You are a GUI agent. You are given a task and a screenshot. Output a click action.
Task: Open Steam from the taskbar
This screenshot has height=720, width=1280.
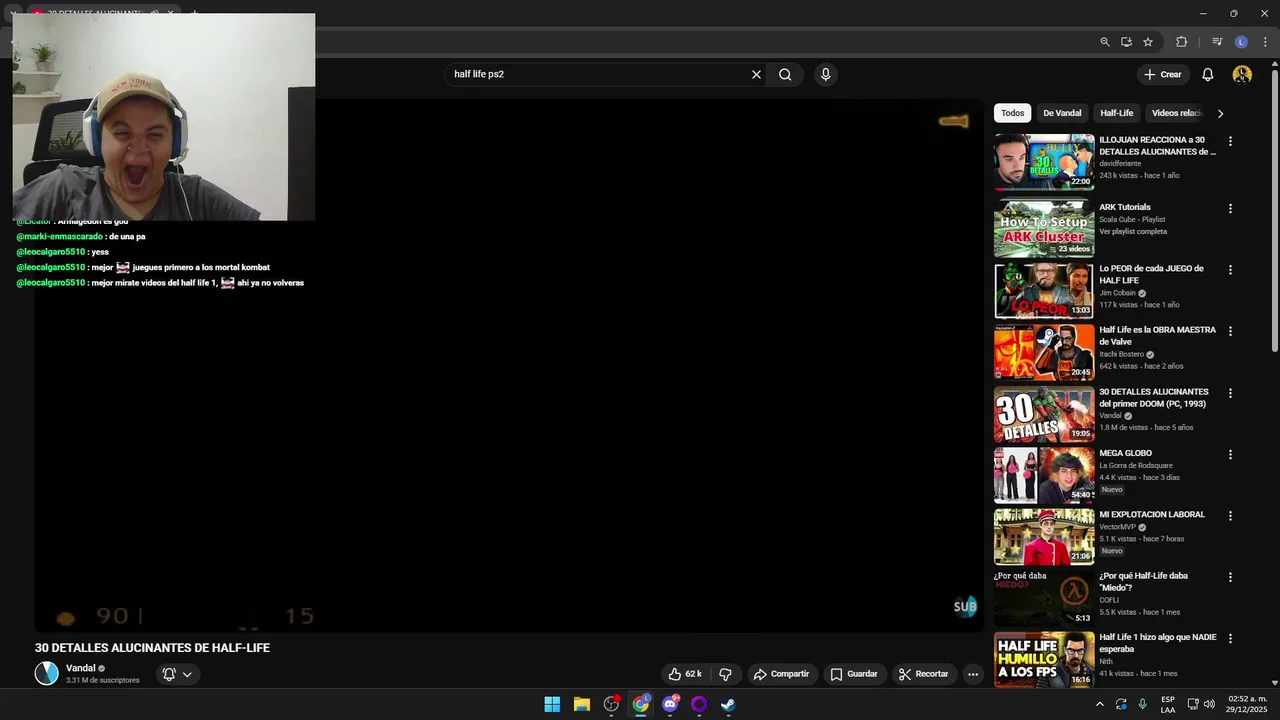(728, 704)
